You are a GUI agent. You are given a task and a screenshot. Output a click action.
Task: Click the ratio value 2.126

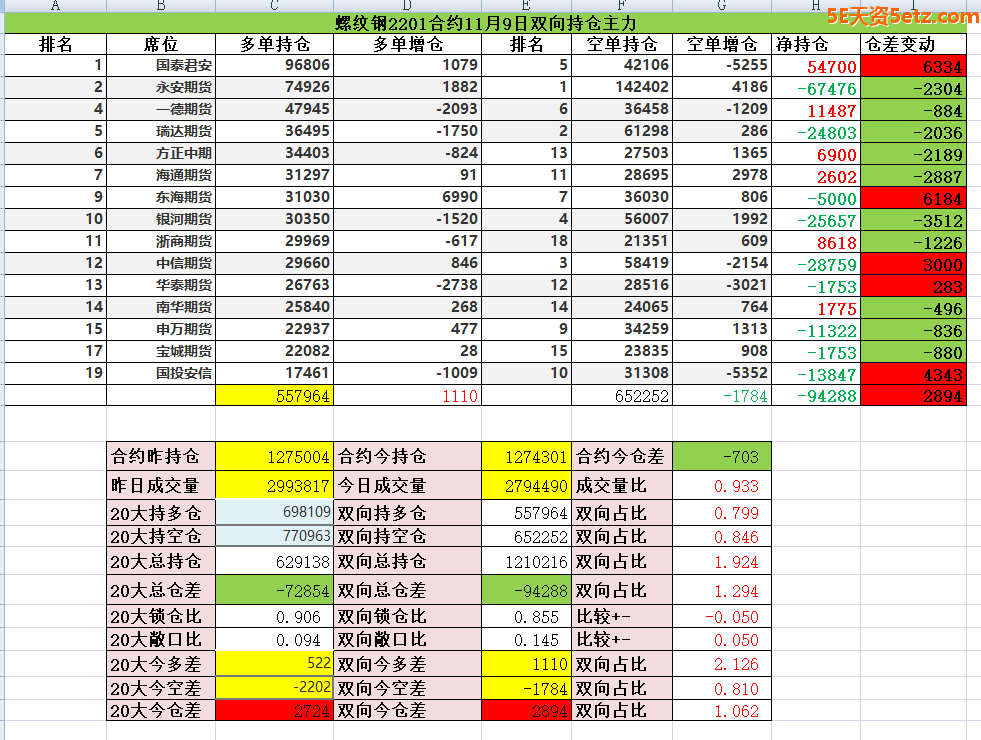[x=722, y=664]
